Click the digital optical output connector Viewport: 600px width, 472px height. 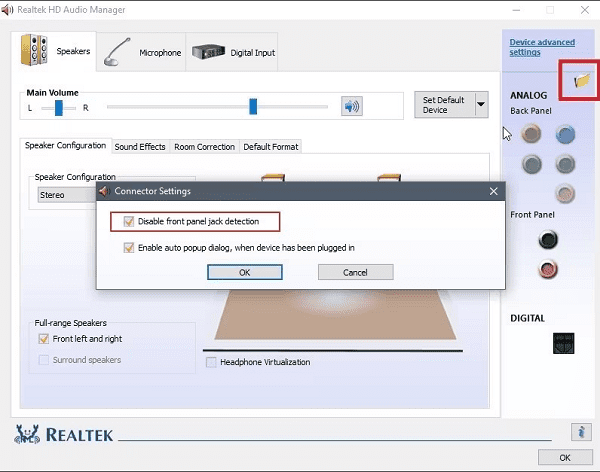click(563, 343)
